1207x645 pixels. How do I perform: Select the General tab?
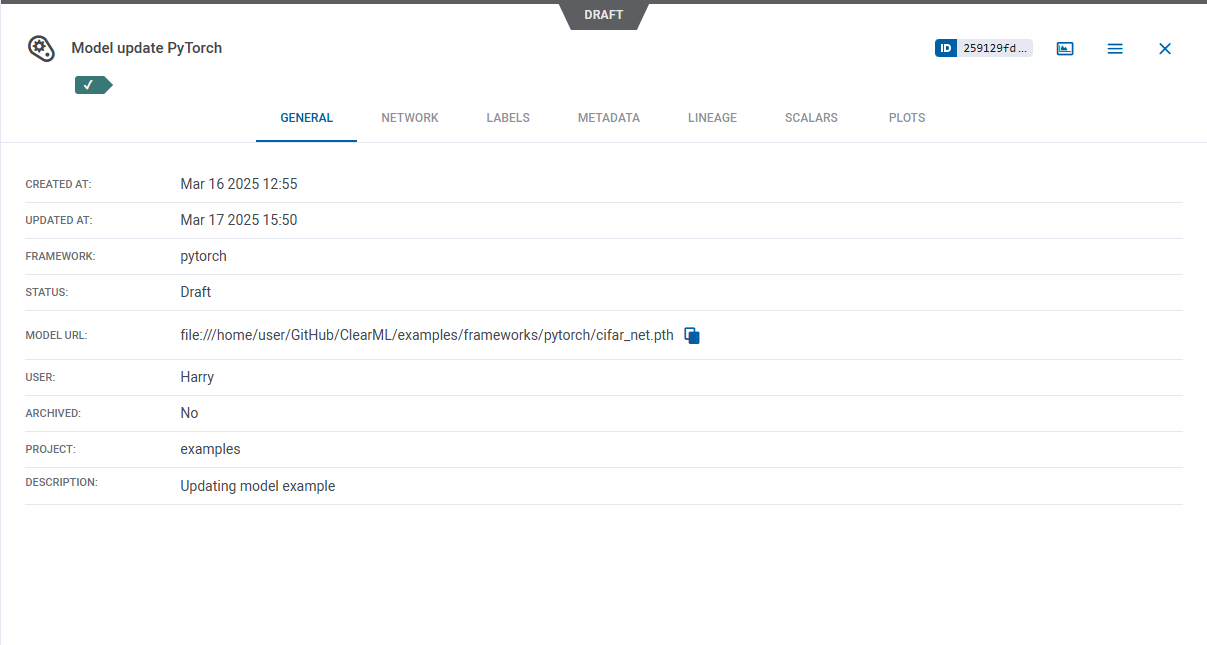point(306,118)
